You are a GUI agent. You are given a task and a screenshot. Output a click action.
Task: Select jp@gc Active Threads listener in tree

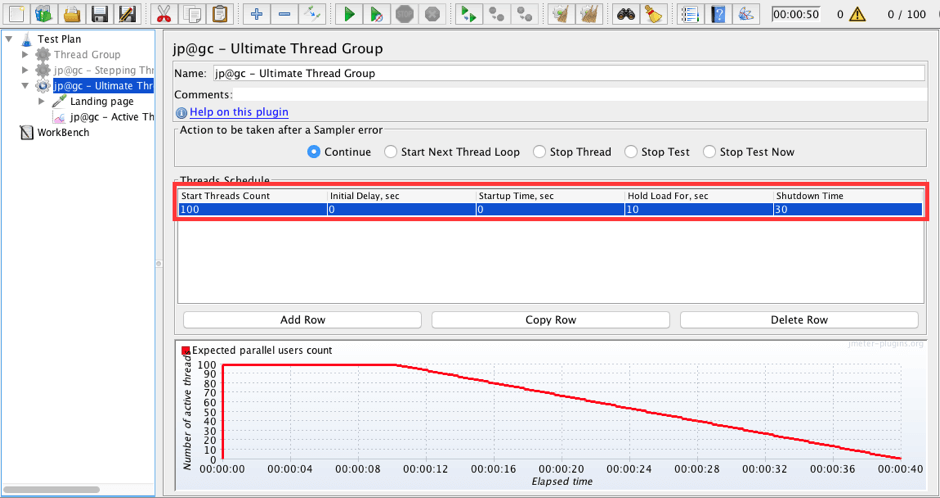point(110,117)
